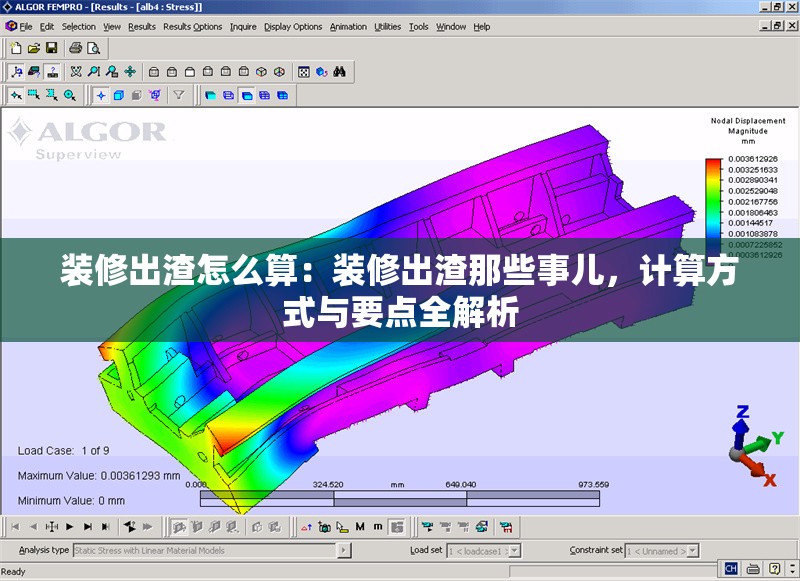Open the Load set dropdown
Image resolution: width=800 pixels, height=581 pixels.
coord(514,550)
